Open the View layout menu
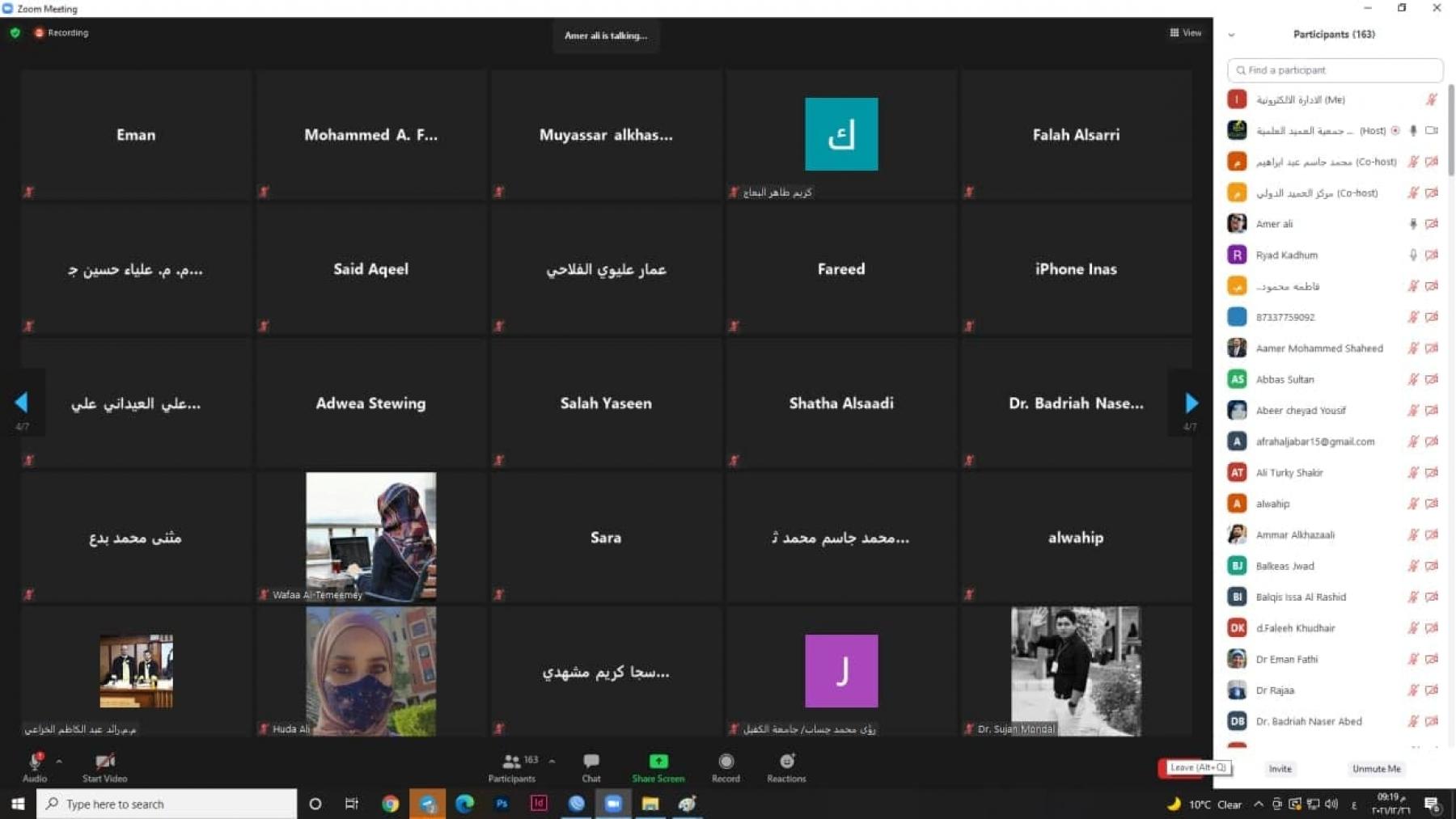Viewport: 1456px width, 819px height. coord(1185,33)
